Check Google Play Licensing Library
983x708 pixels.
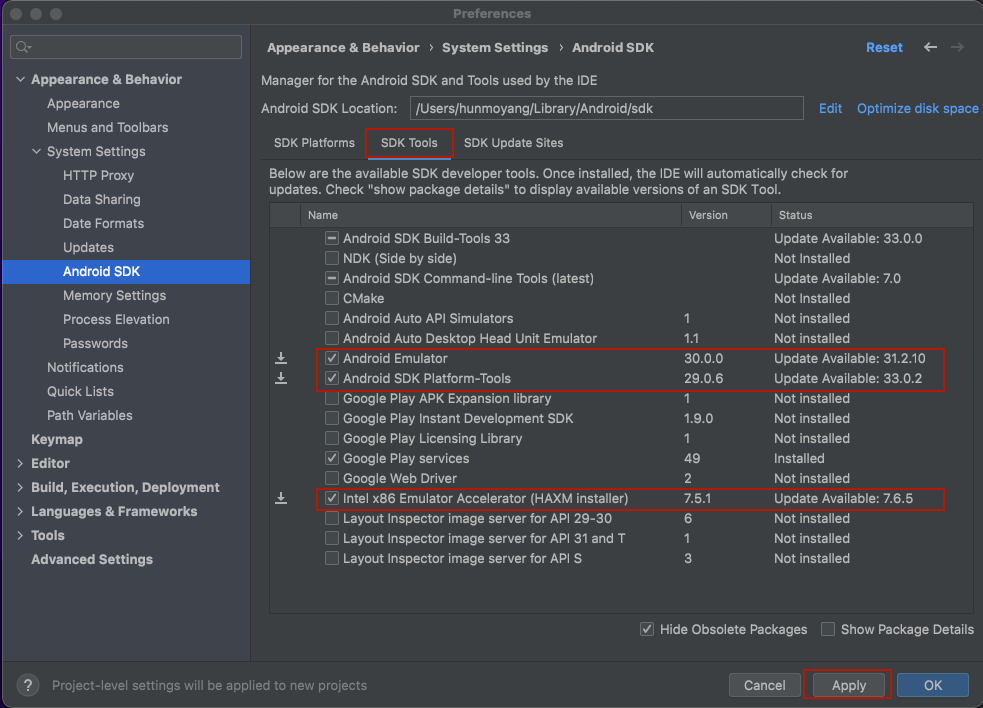pos(332,438)
